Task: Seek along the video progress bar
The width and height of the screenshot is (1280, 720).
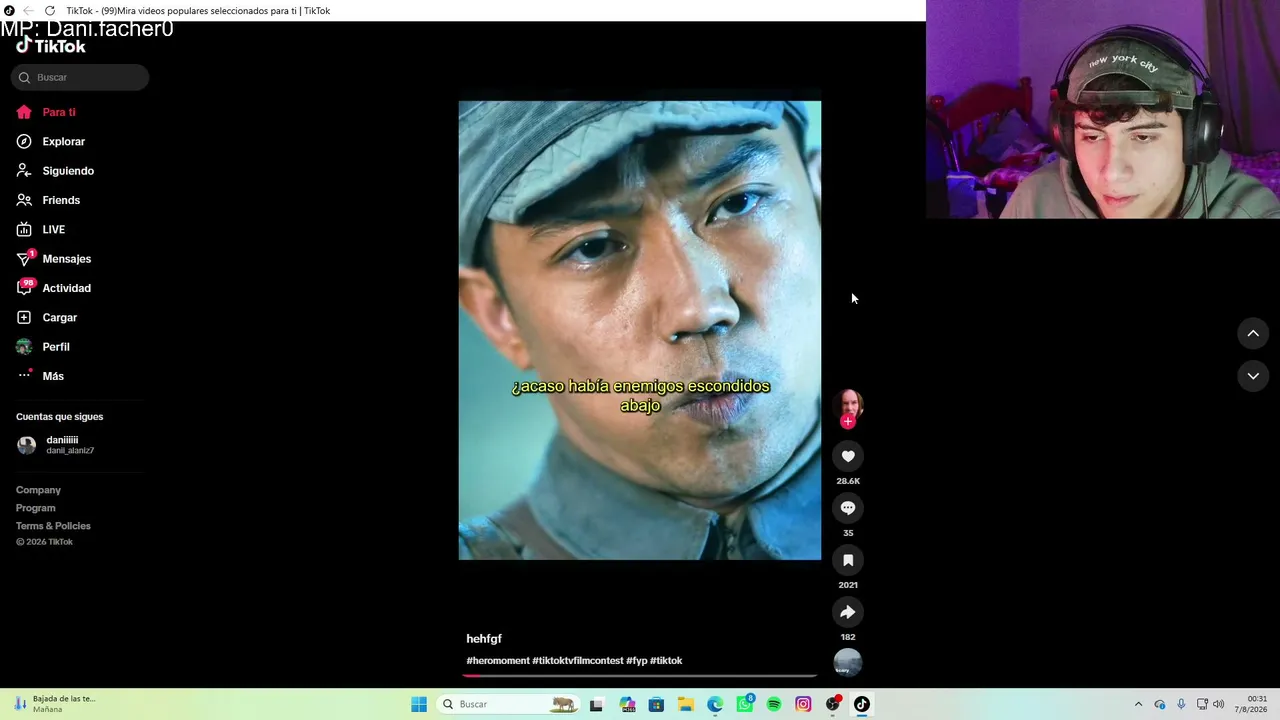Action: (640, 676)
